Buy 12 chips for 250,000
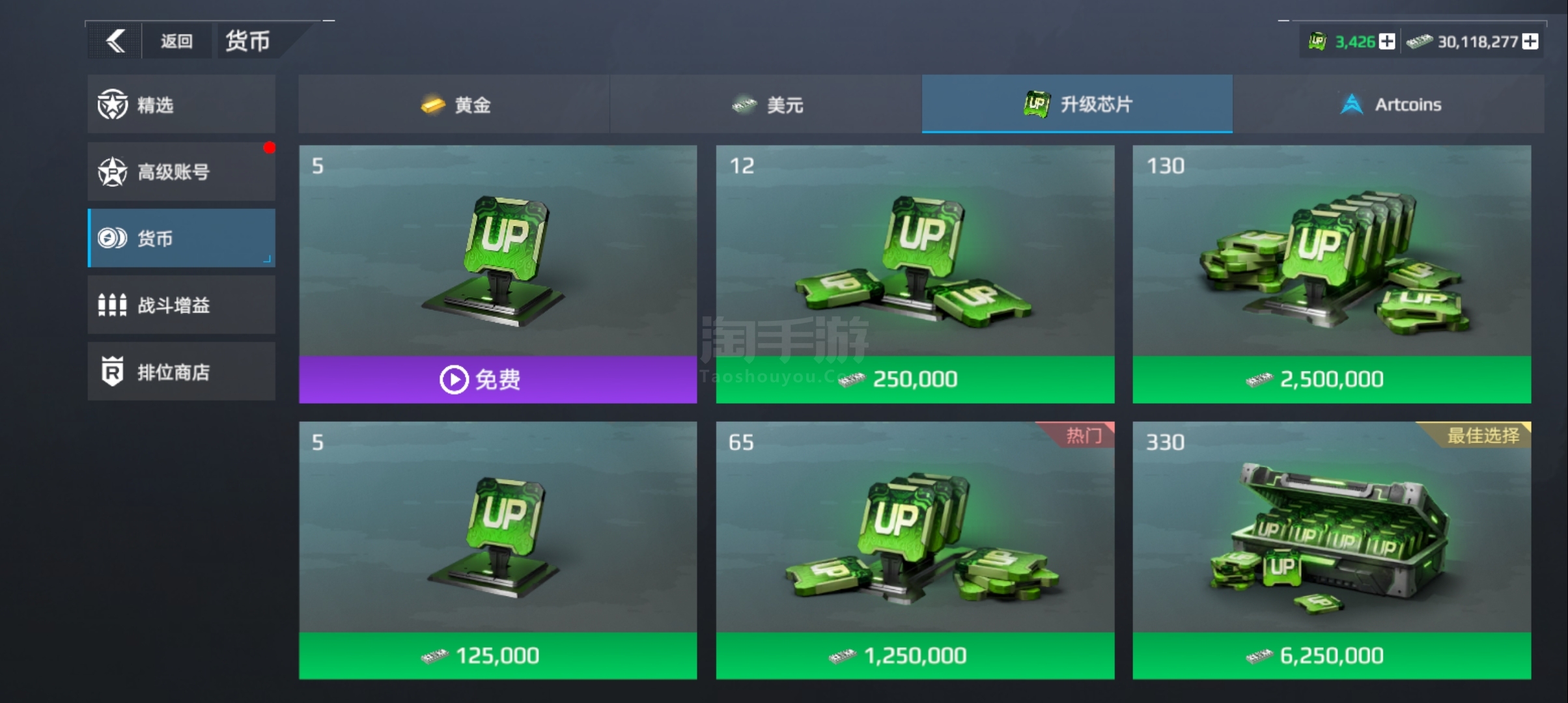 [916, 379]
